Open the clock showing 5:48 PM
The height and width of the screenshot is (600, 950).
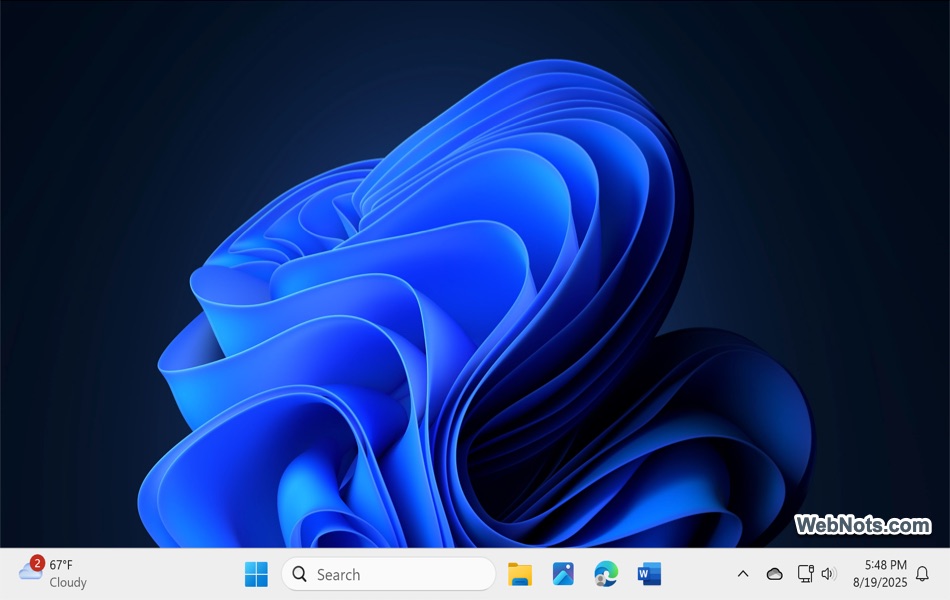click(880, 573)
